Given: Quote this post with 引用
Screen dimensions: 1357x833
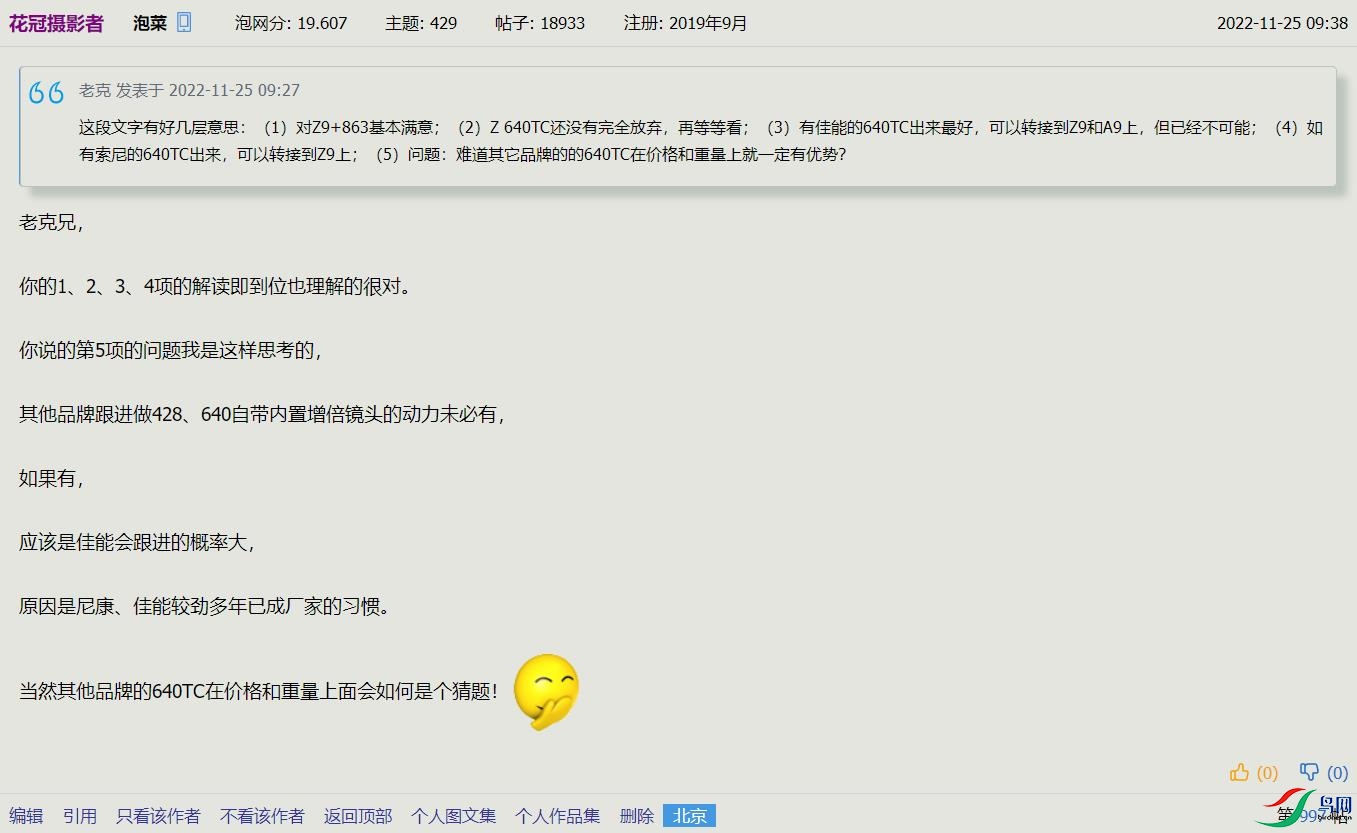Looking at the screenshot, I should click(80, 816).
